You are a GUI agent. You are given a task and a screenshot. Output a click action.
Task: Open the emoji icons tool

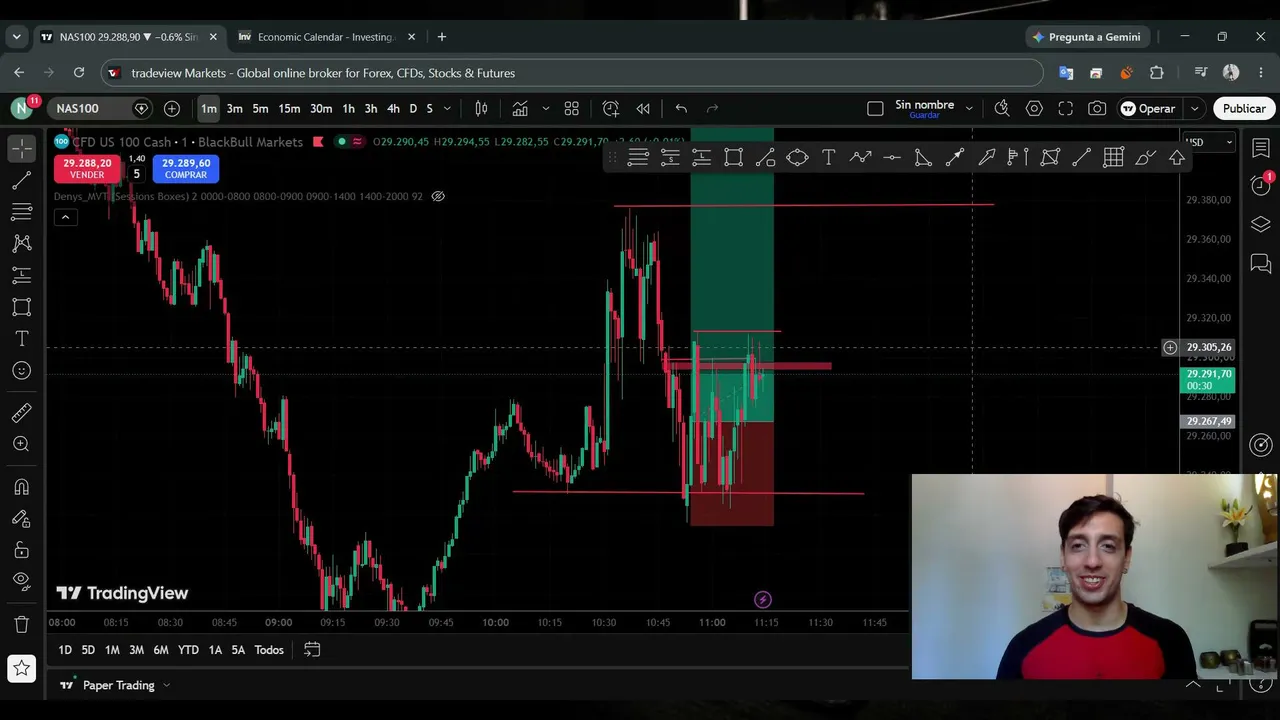21,371
